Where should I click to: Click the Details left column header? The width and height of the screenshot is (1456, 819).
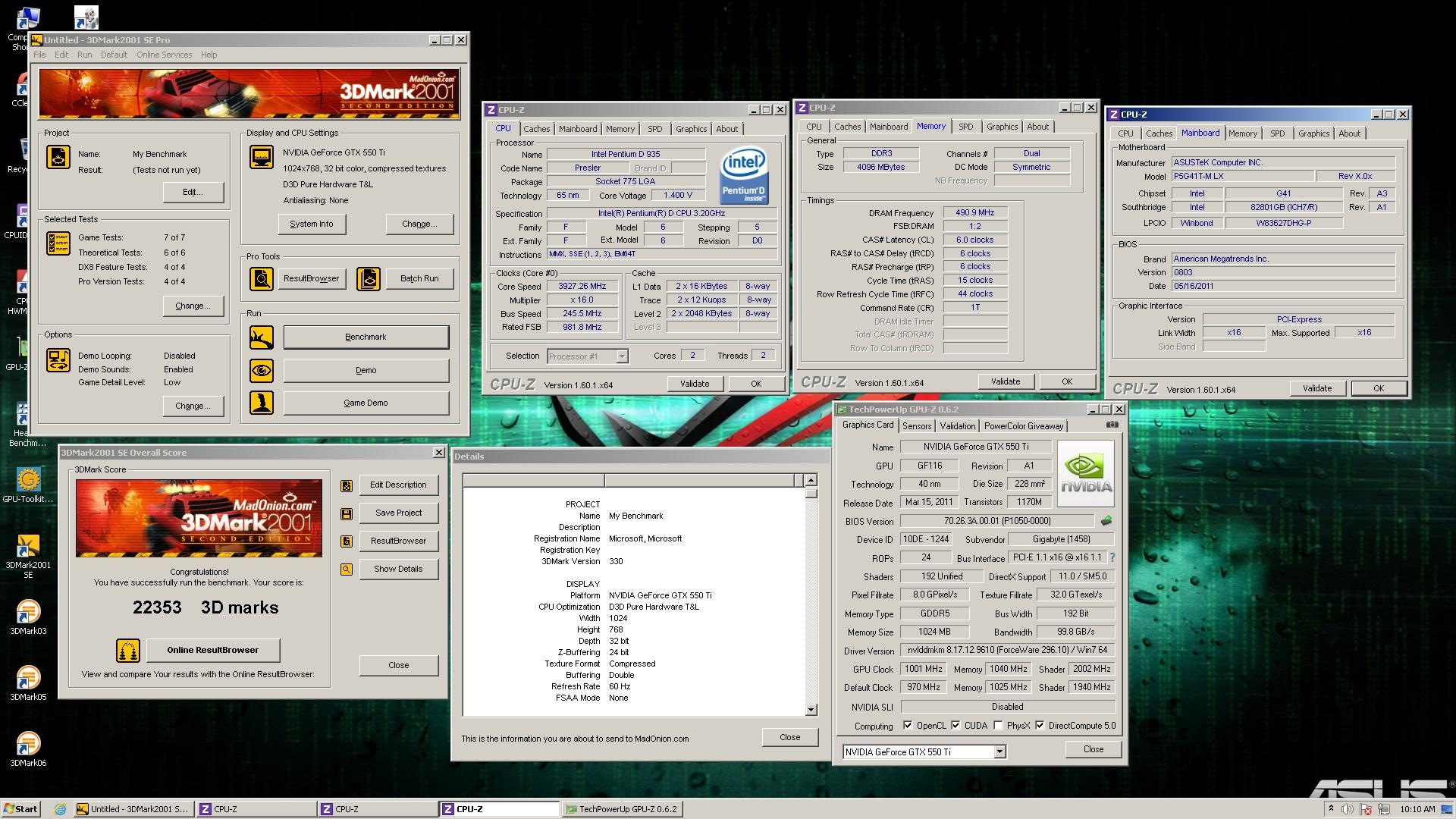point(533,480)
